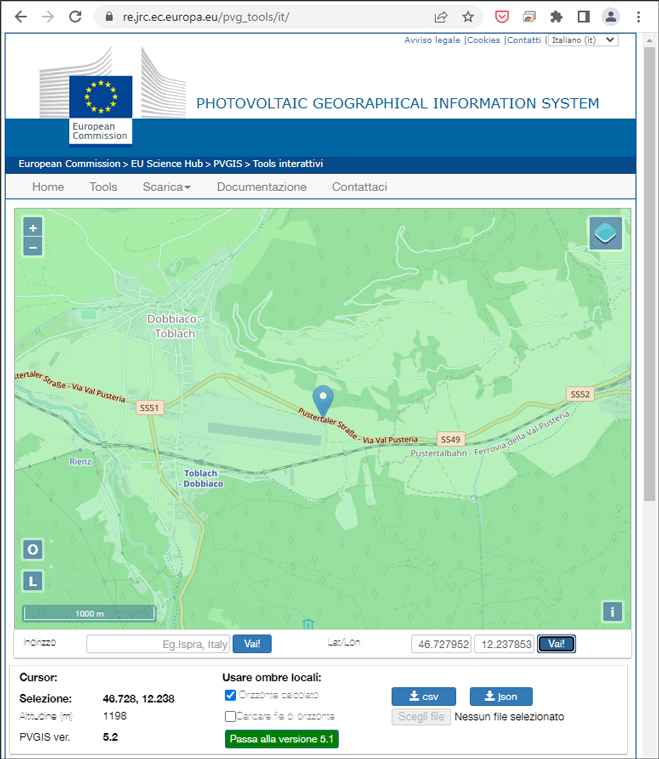The height and width of the screenshot is (759, 659).
Task: Enable the Caricare file di orizzonte checkbox
Action: click(230, 716)
